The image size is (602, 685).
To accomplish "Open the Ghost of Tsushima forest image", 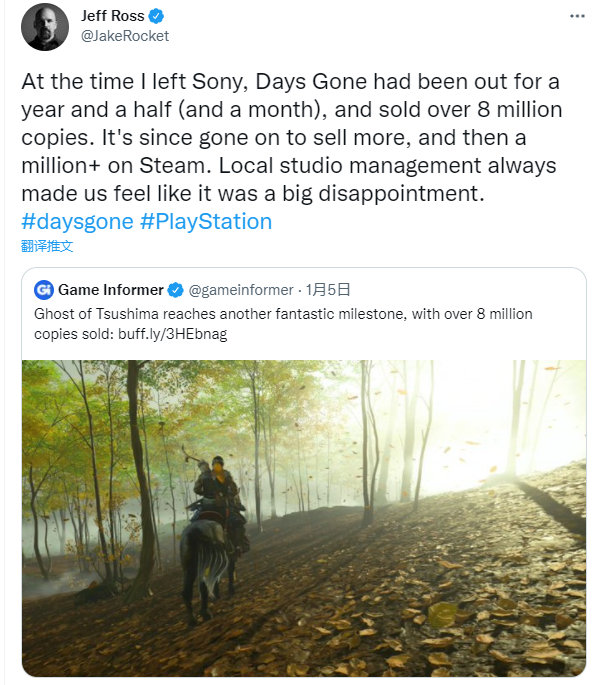I will (x=304, y=518).
